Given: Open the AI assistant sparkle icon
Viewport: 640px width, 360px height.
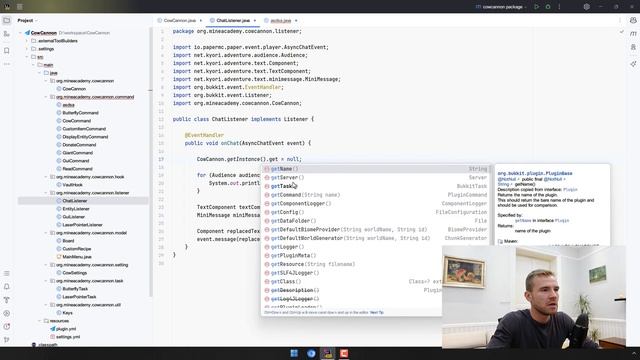Looking at the screenshot, I should [x=633, y=64].
